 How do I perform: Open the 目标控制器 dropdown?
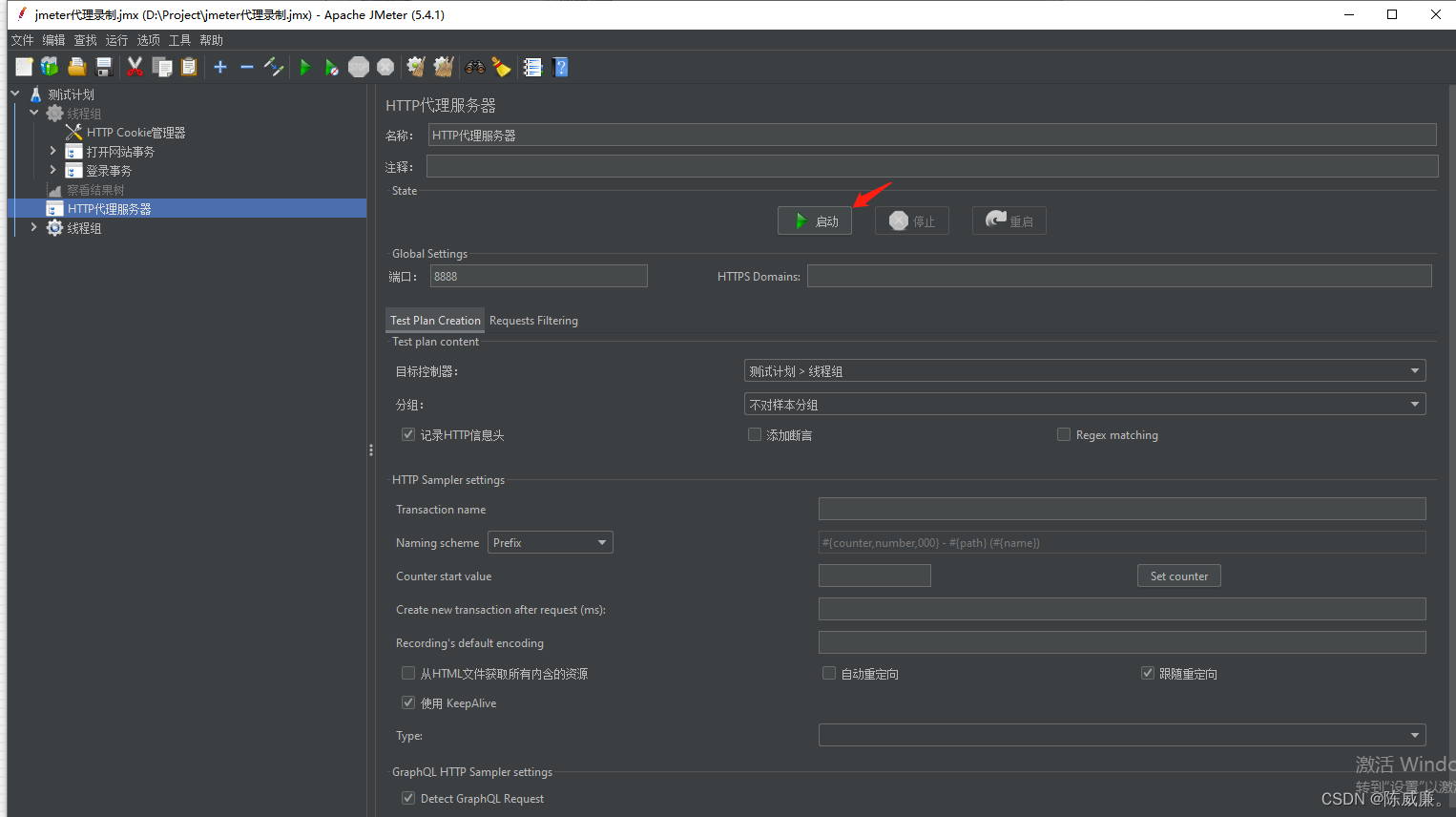point(1085,370)
